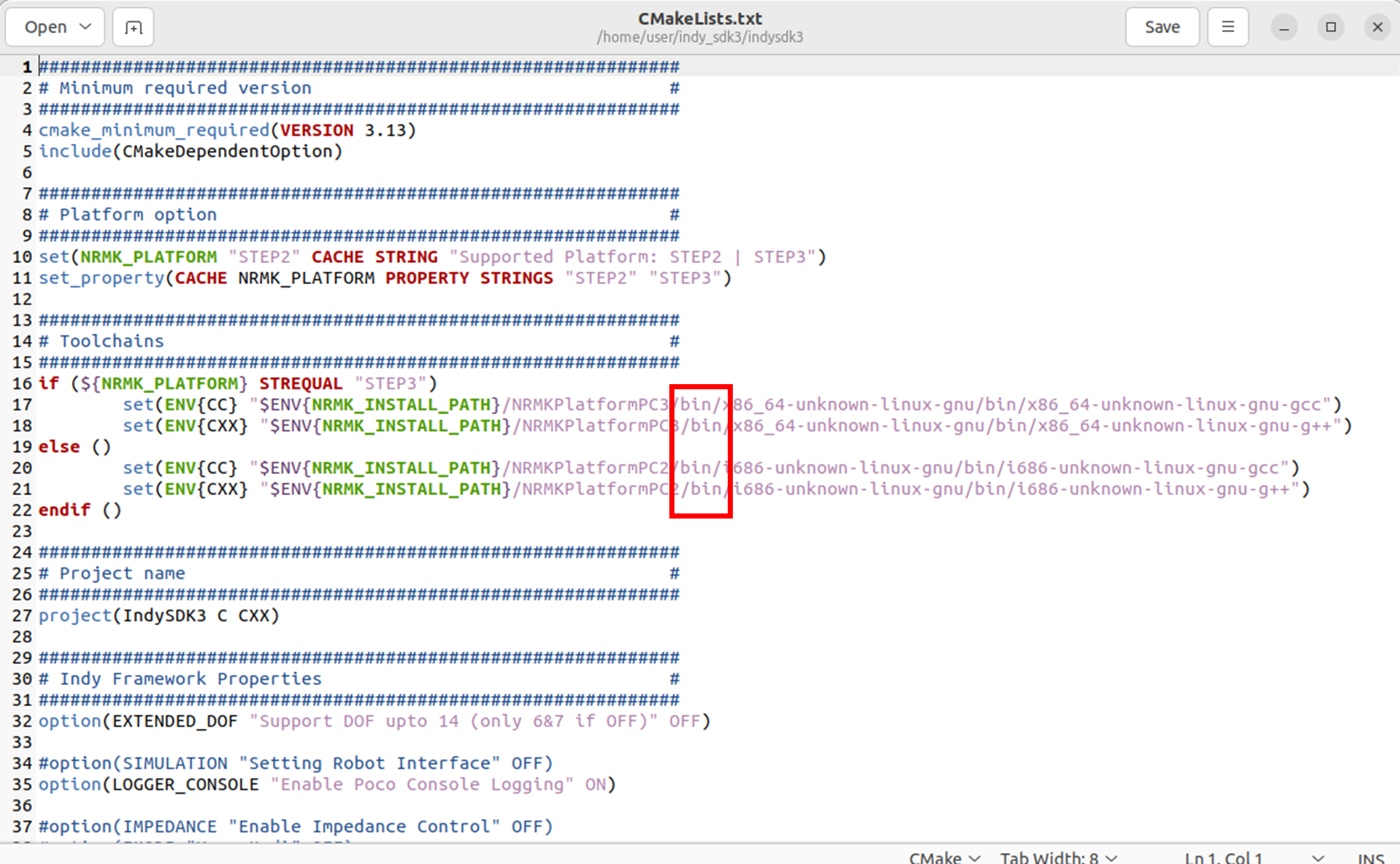Click the CMakeLists.txt window title

[700, 18]
